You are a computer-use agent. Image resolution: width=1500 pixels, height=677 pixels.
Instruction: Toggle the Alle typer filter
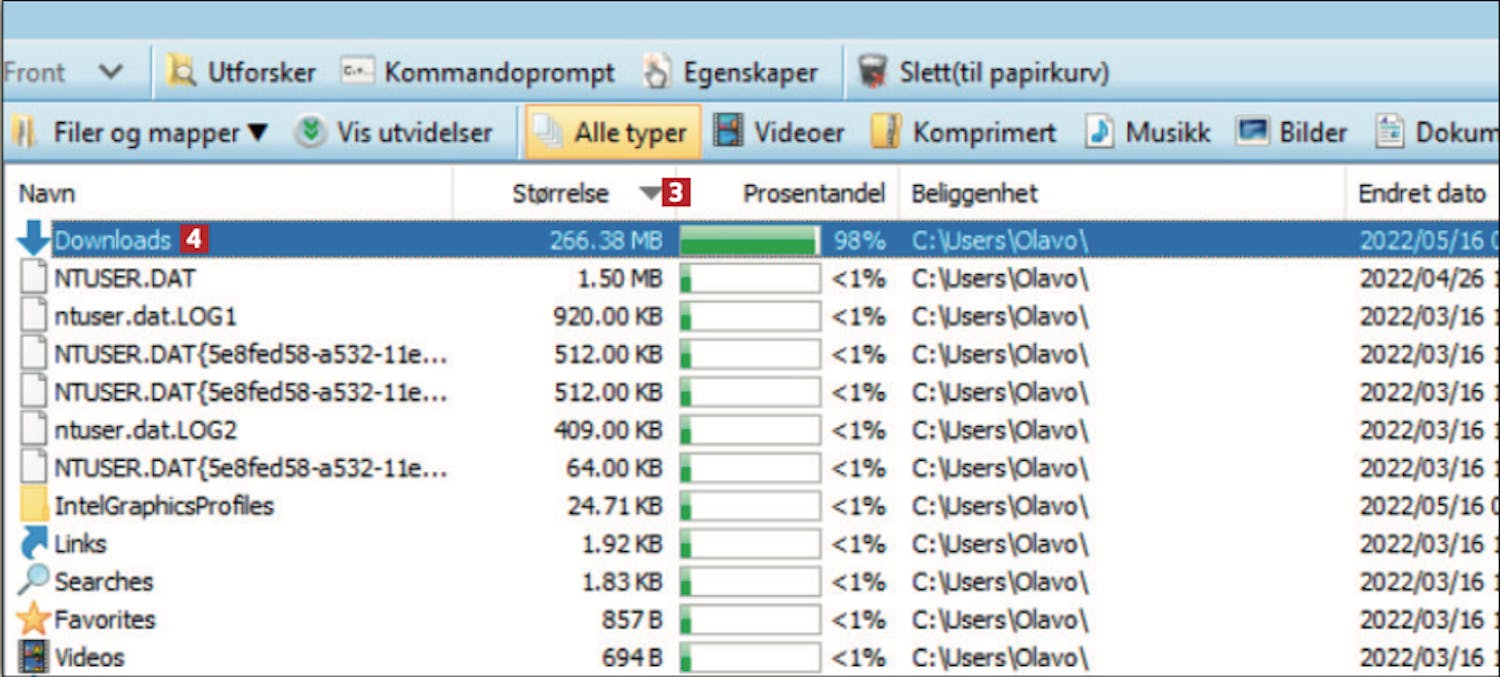pos(612,133)
